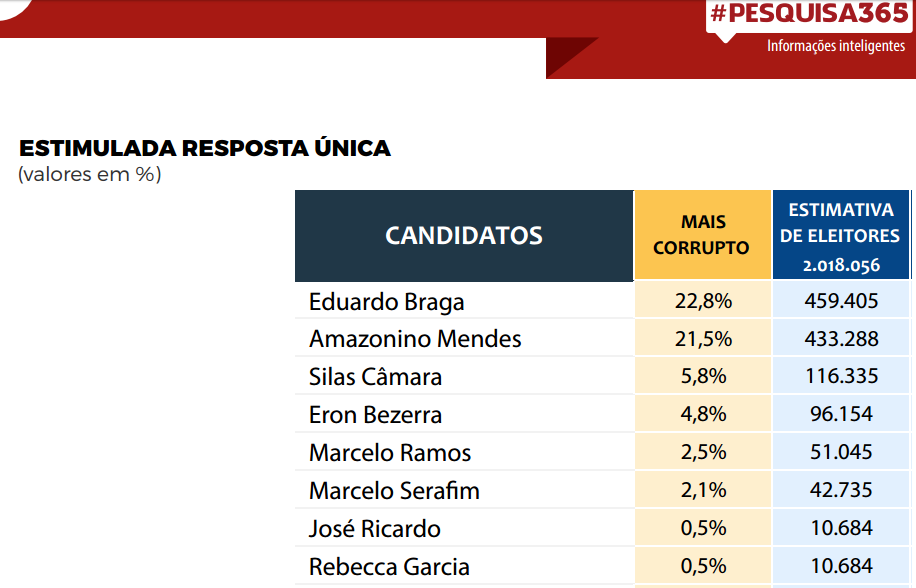Click the 459.405 voter estimate
Viewport: 916px width, 588px height.
pos(841,301)
